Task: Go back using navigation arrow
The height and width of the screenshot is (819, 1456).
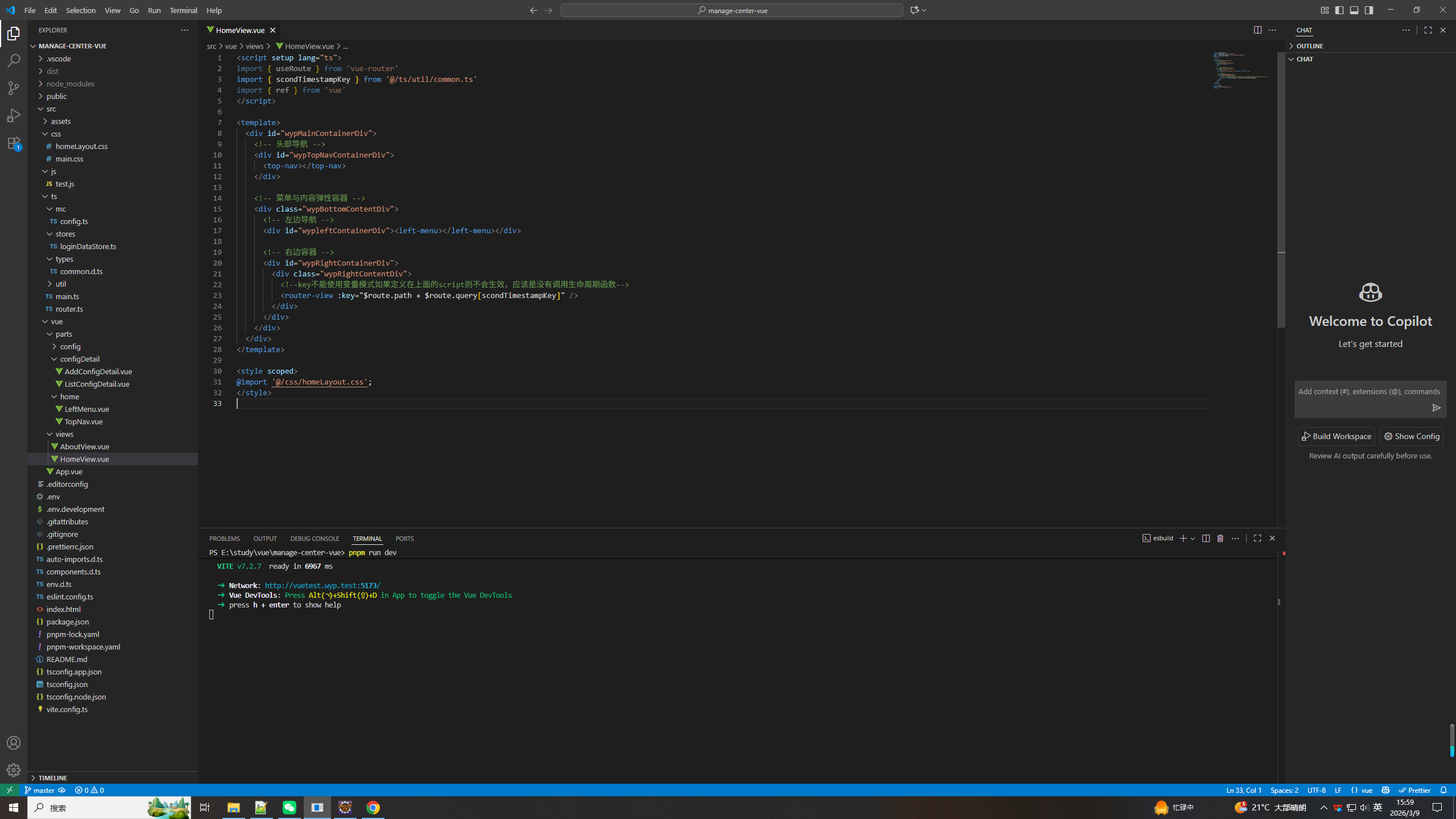Action: pos(533,10)
